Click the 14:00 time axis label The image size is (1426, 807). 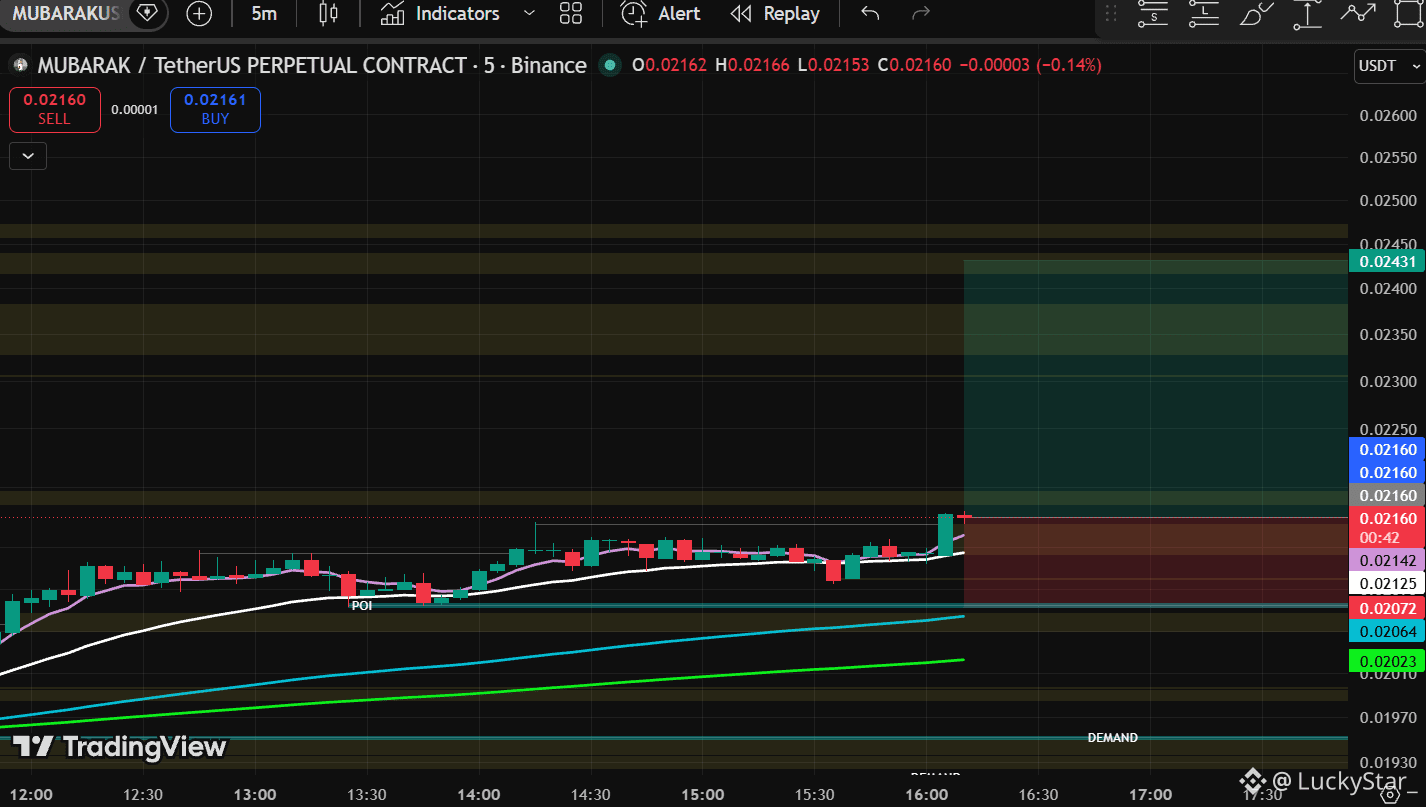[x=479, y=795]
